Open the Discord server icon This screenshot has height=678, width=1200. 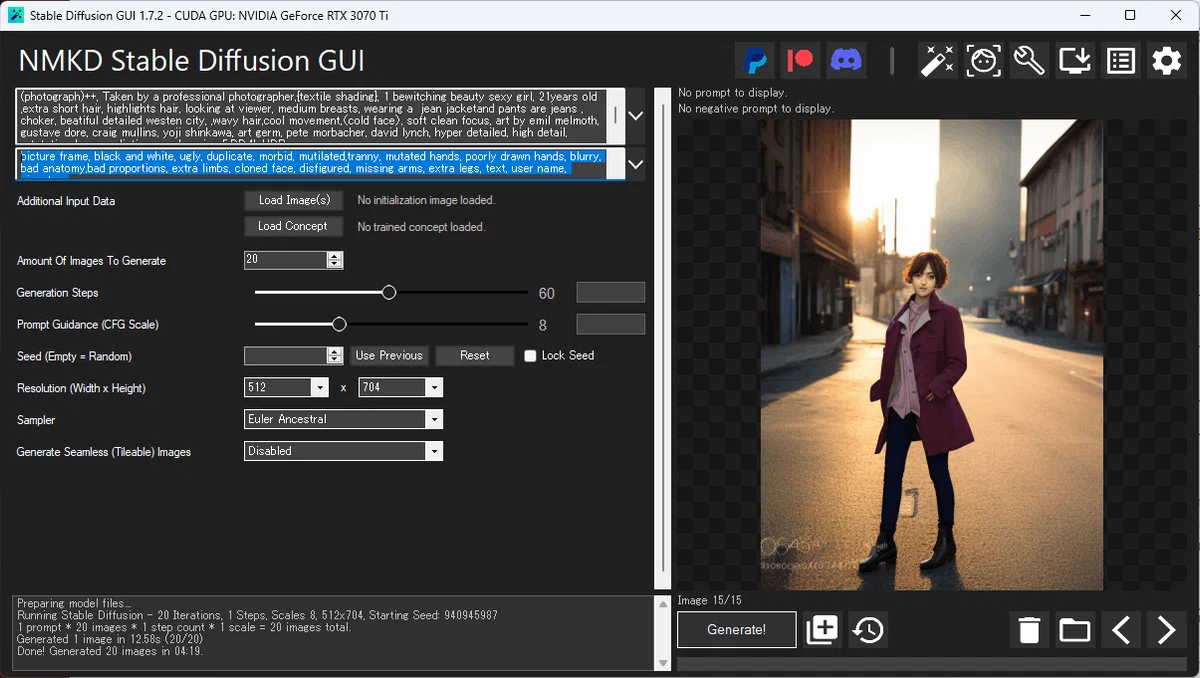[x=847, y=61]
